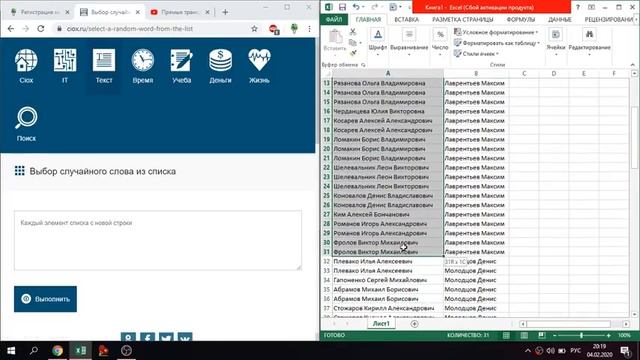Image resolution: width=640 pixels, height=360 pixels.
Task: Open the Деньги coins icon
Action: click(x=220, y=65)
